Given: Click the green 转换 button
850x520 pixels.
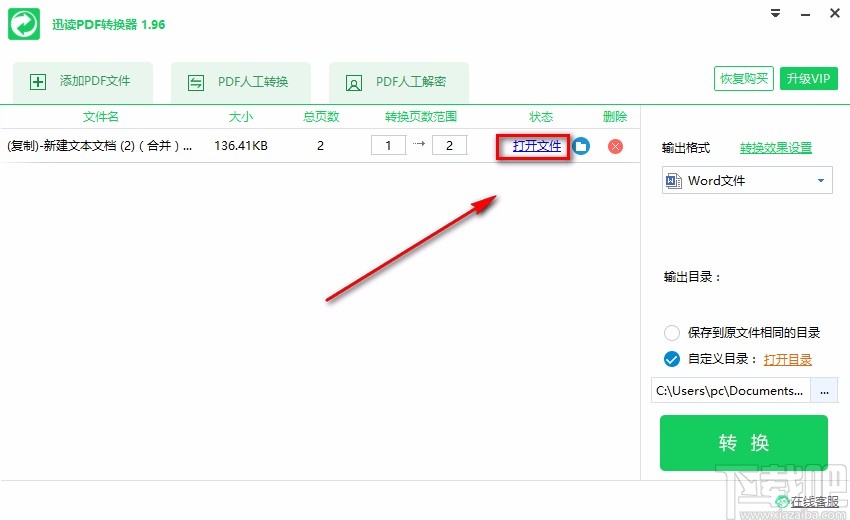Looking at the screenshot, I should click(x=744, y=442).
